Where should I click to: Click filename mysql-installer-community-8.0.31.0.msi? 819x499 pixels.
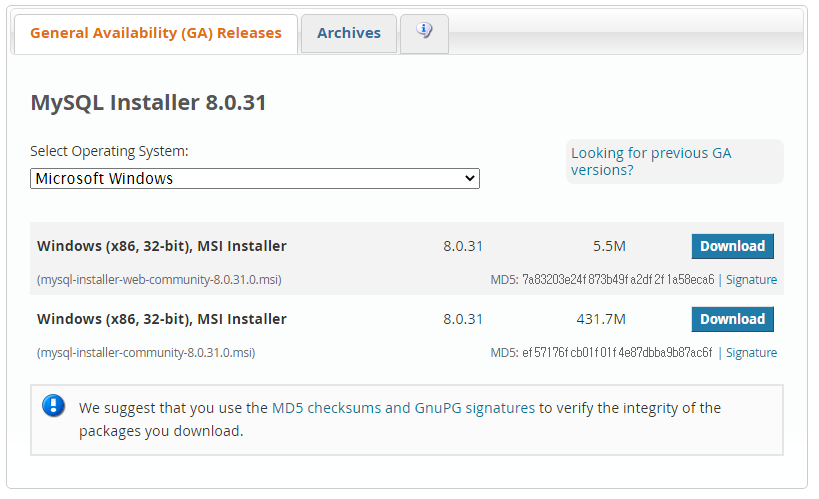[x=146, y=353]
